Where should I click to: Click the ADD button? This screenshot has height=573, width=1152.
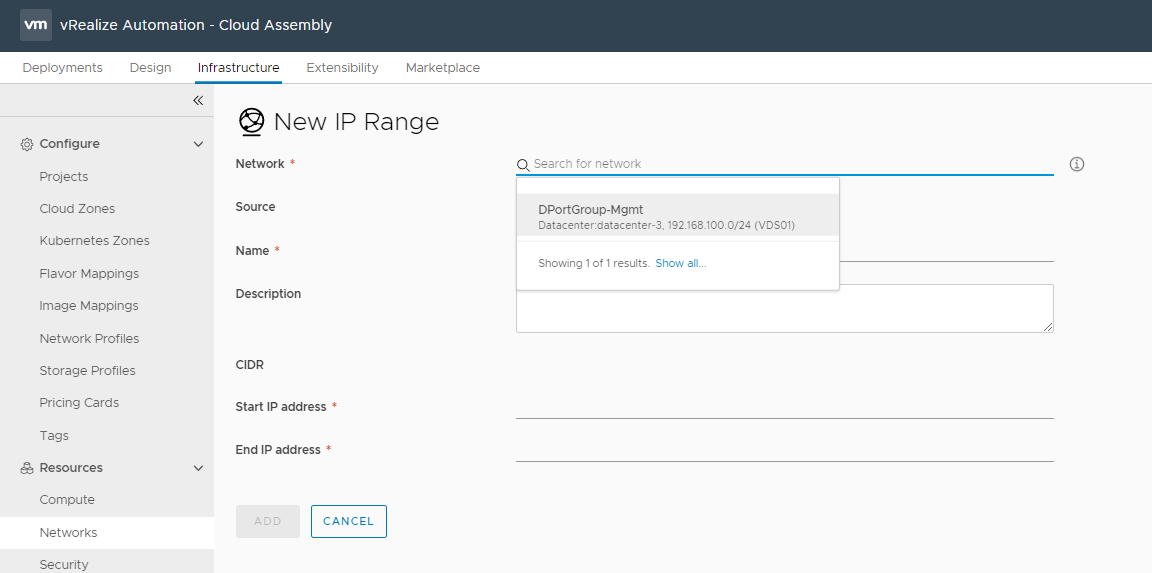click(268, 521)
